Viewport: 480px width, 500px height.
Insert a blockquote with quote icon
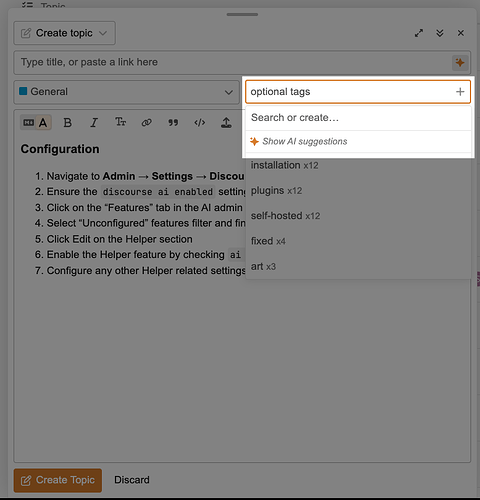pos(173,123)
